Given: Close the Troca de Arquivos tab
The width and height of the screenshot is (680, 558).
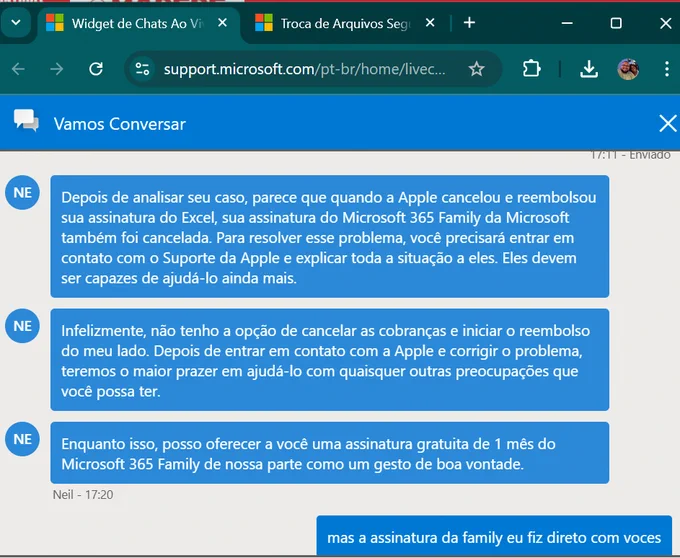Looking at the screenshot, I should (x=430, y=23).
